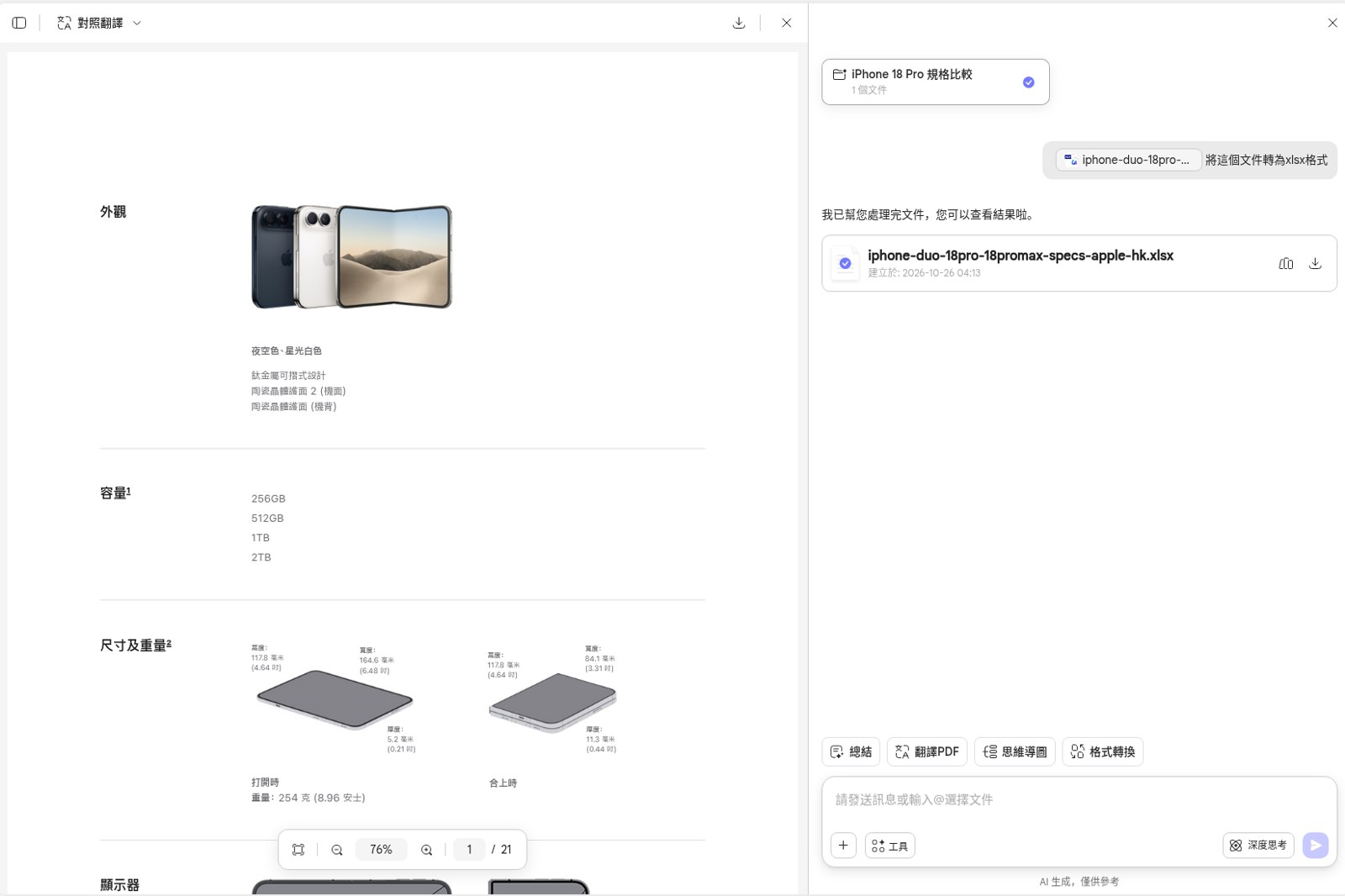Select the 外觀 section heading
The height and width of the screenshot is (896, 1345).
point(113,212)
